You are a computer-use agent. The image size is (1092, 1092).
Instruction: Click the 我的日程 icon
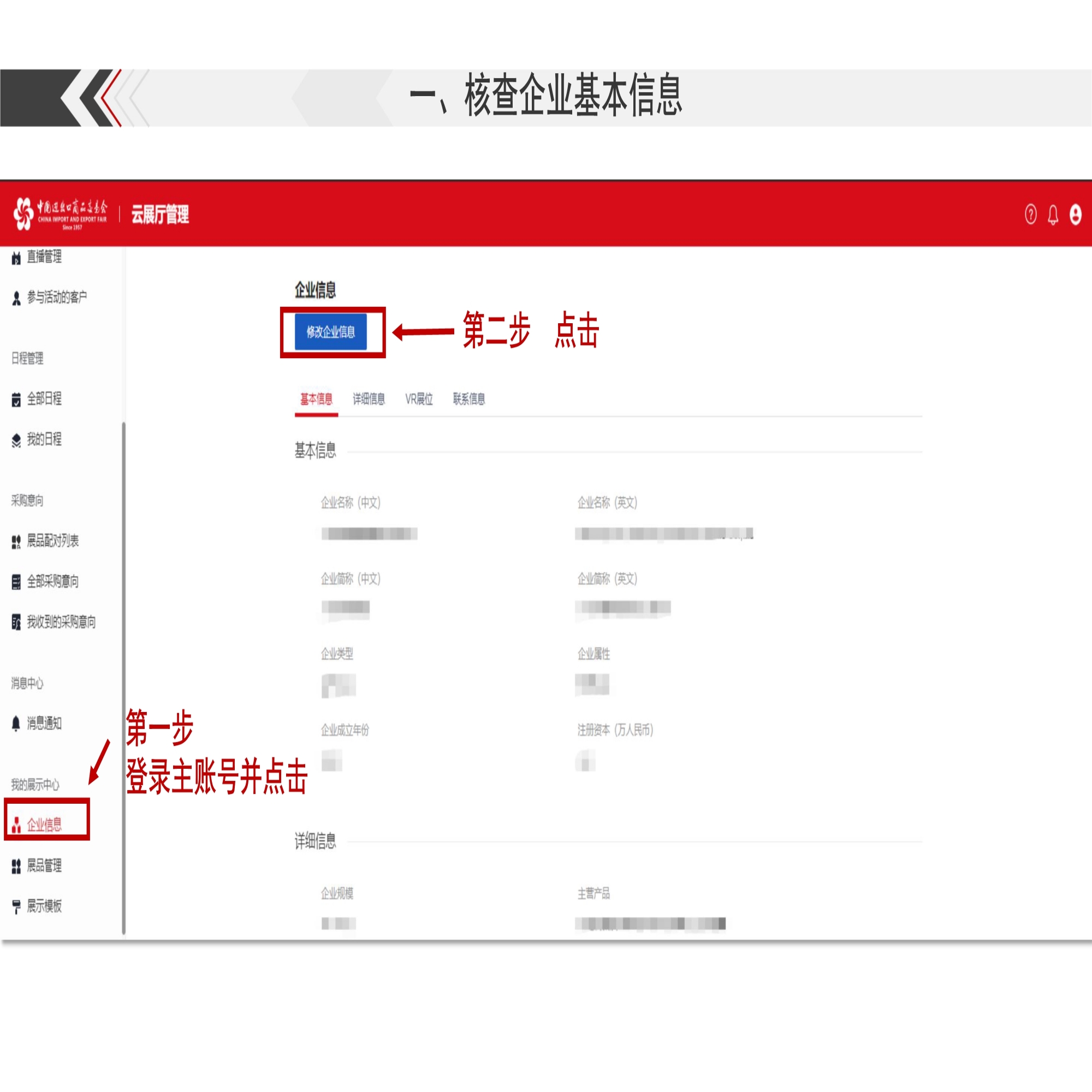tap(16, 440)
